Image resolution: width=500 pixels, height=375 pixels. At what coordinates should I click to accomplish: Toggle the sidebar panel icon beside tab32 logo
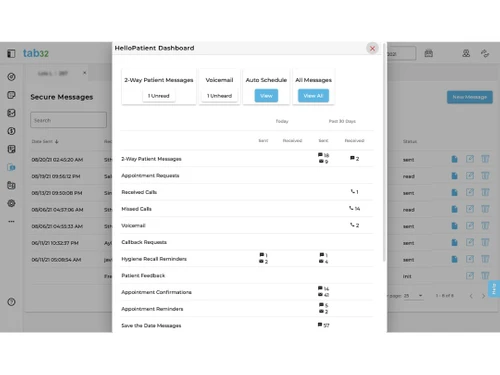coord(11,53)
